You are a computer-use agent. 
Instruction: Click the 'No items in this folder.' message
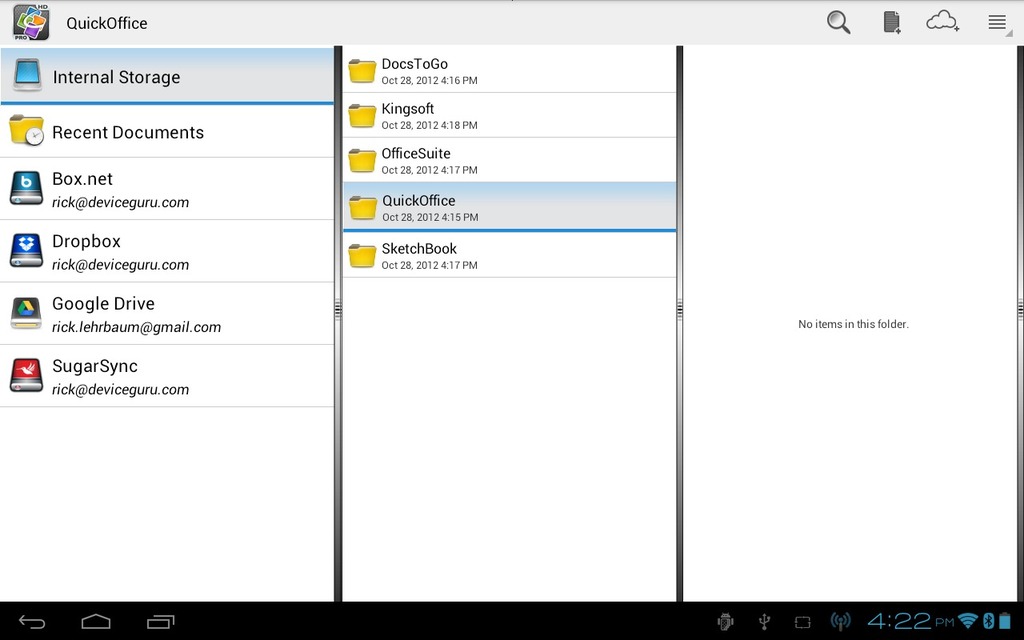853,324
